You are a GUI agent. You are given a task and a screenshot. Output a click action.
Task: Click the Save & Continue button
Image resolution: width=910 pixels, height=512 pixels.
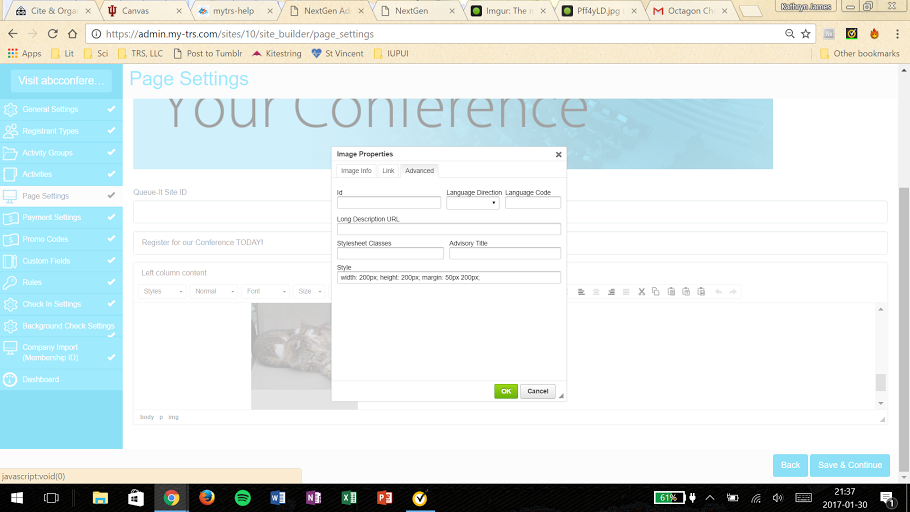[850, 465]
